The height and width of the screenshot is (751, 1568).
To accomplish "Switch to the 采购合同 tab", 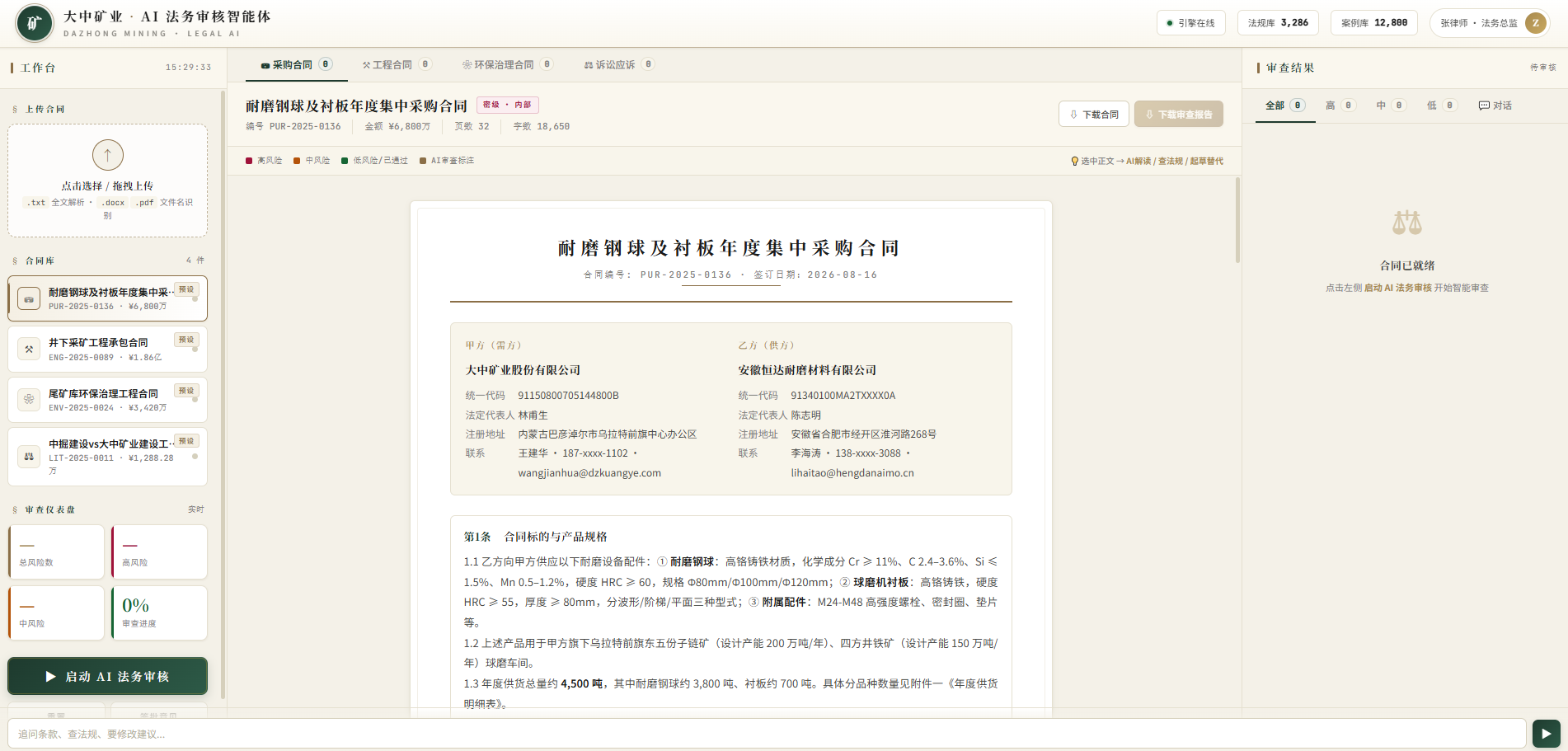I will pos(297,64).
